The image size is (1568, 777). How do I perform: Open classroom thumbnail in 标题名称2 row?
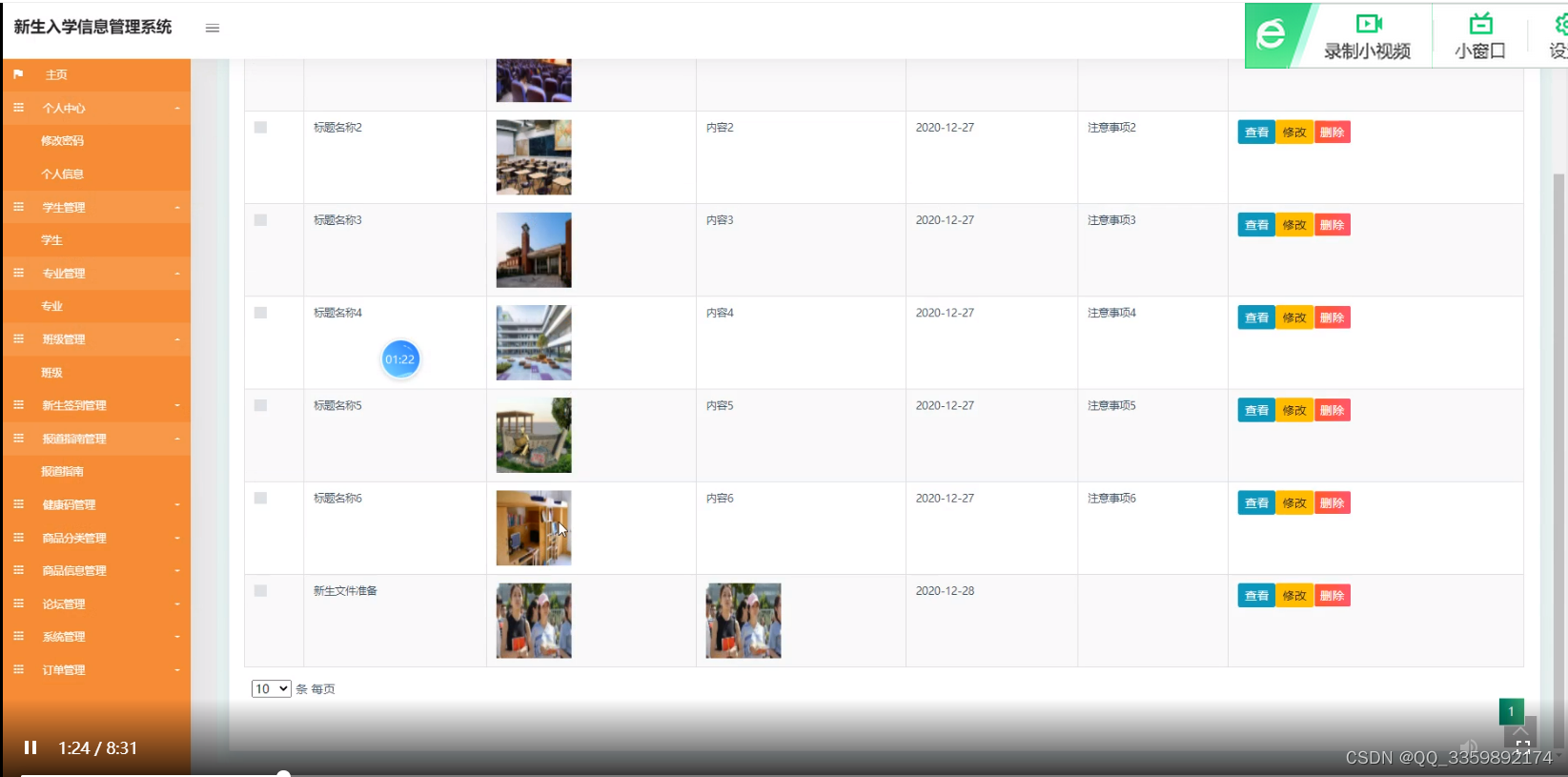point(534,157)
